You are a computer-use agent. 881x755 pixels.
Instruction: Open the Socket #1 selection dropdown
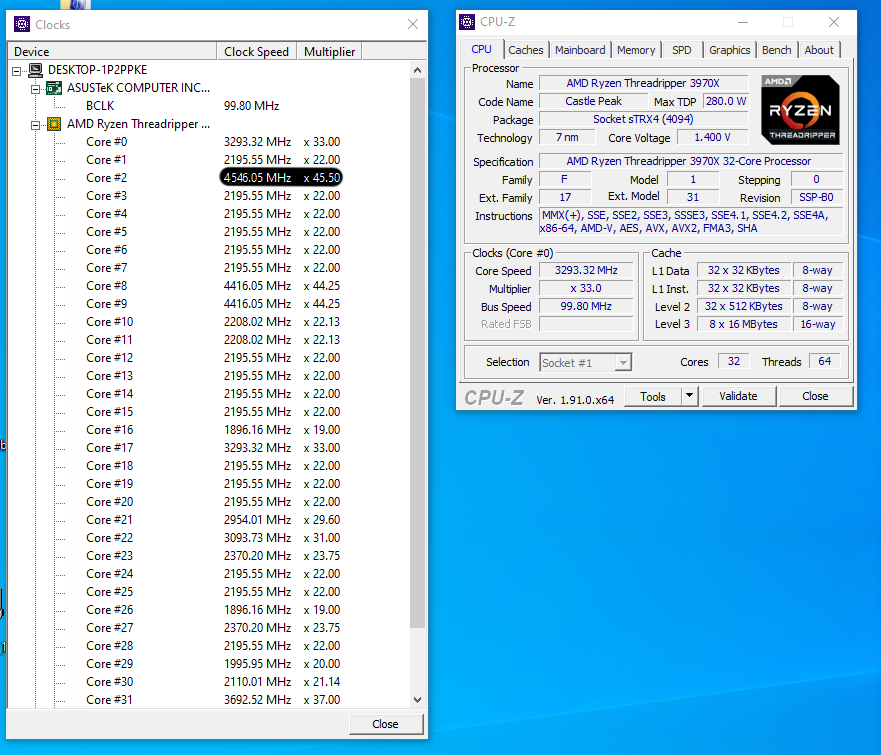622,363
